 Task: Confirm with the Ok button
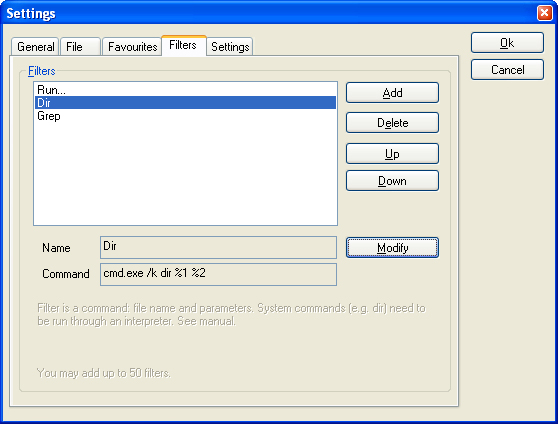point(507,43)
